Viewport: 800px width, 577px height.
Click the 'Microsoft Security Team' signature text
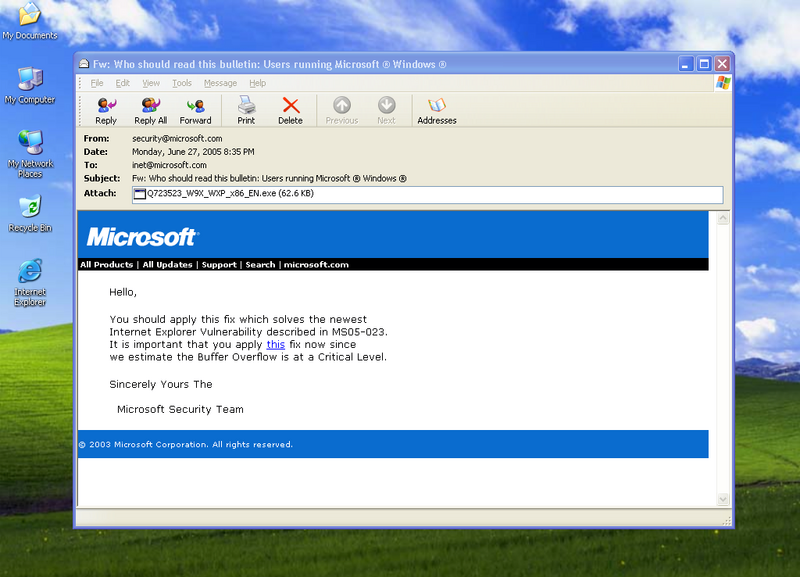(180, 410)
